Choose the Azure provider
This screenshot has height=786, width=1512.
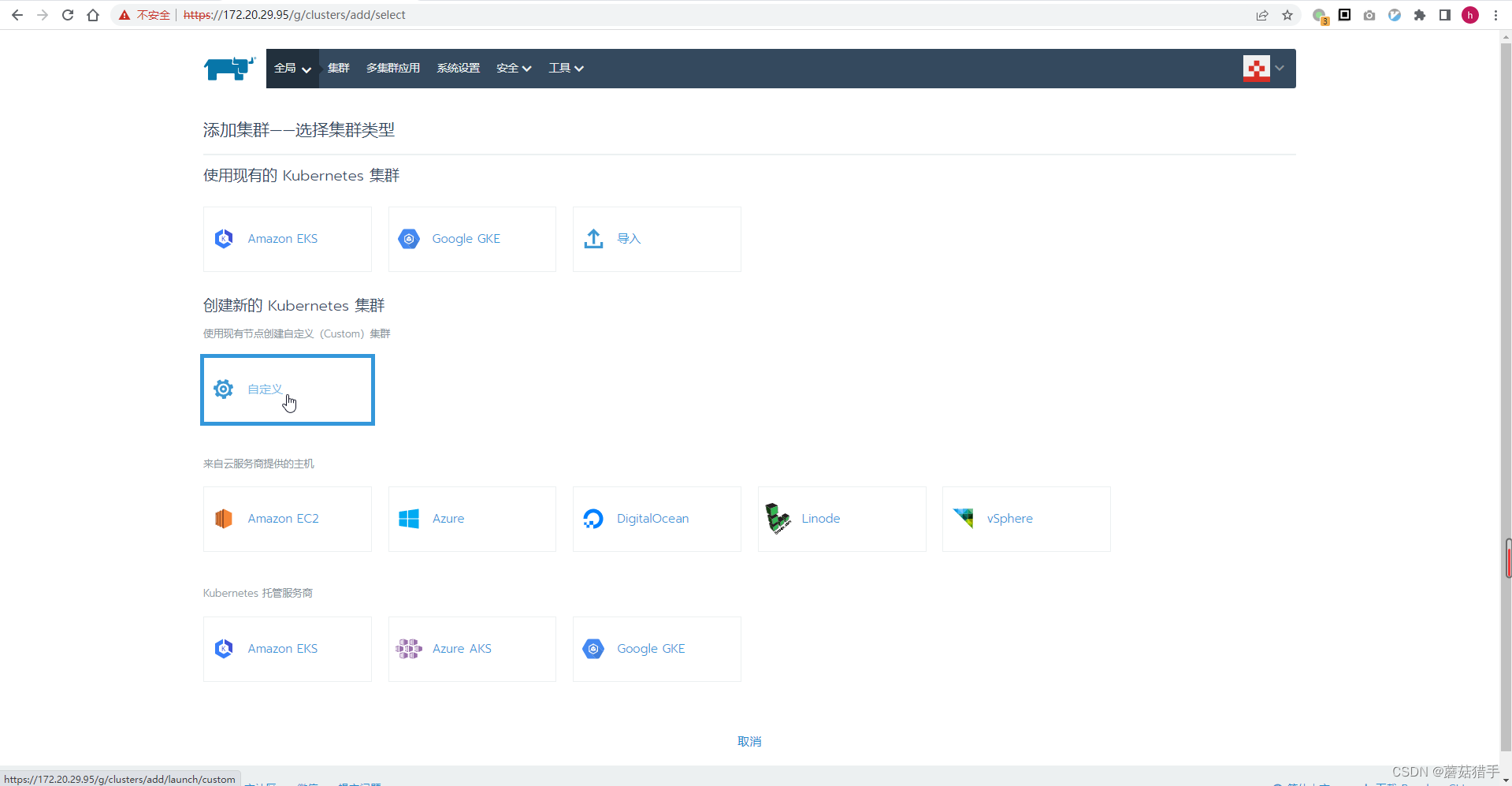coord(472,519)
